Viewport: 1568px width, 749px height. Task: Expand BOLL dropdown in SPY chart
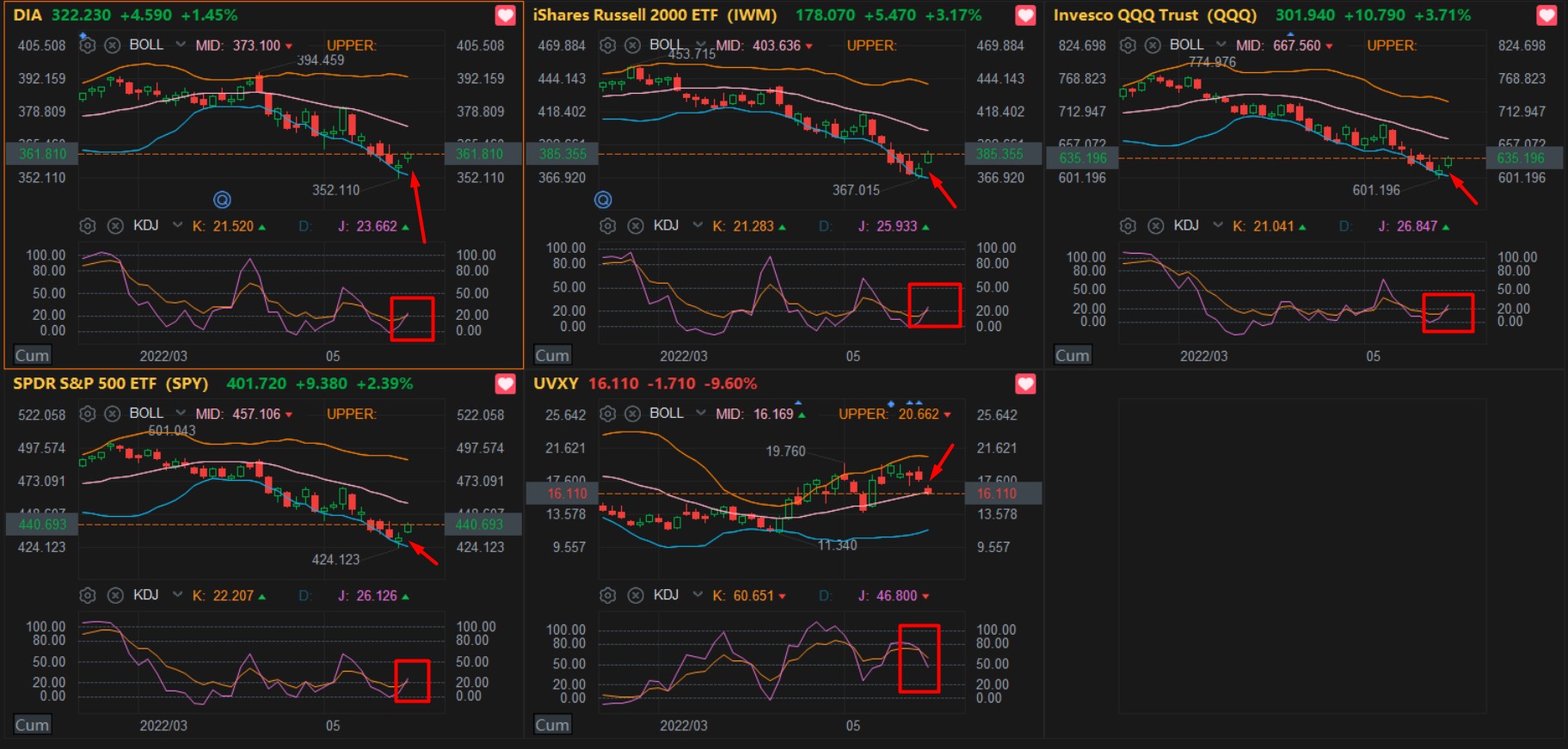(x=180, y=413)
